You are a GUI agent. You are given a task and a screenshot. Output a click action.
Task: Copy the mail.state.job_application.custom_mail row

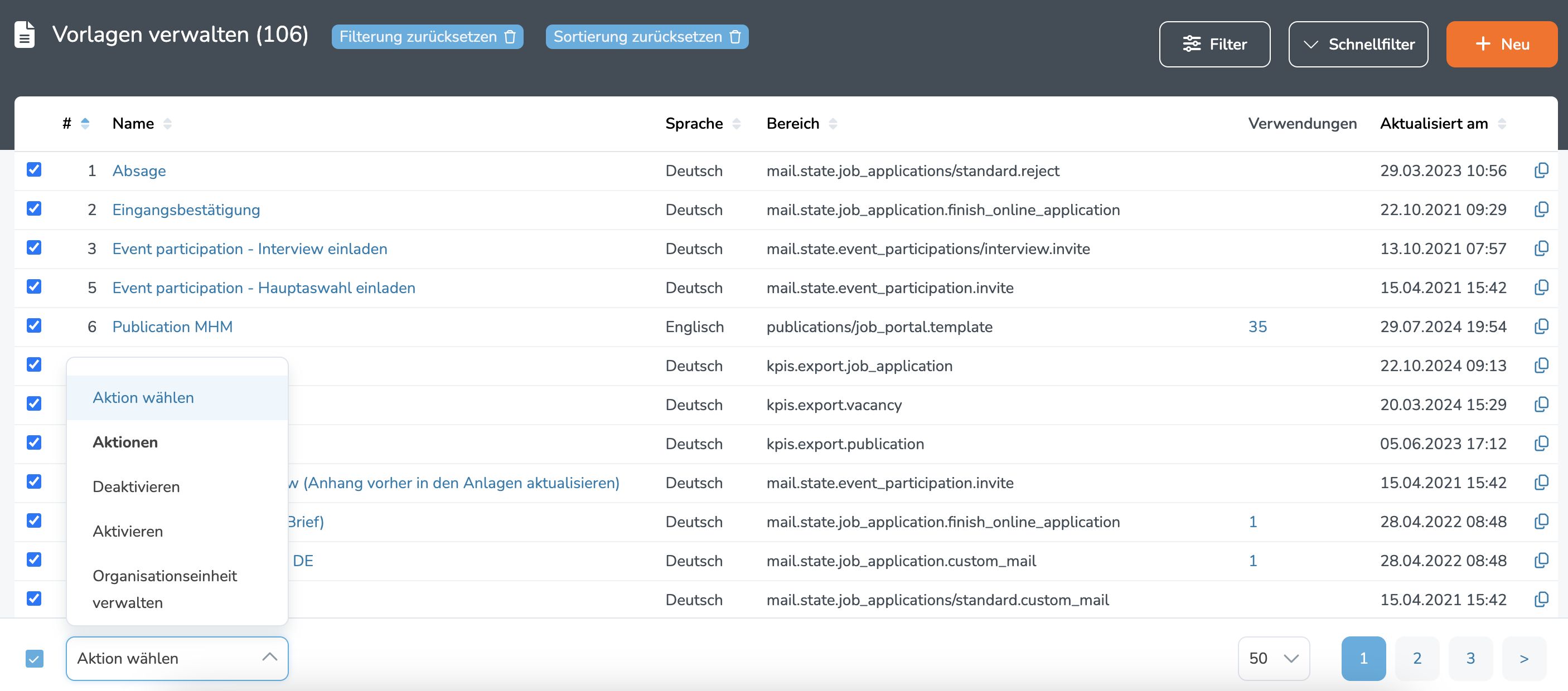1541,559
